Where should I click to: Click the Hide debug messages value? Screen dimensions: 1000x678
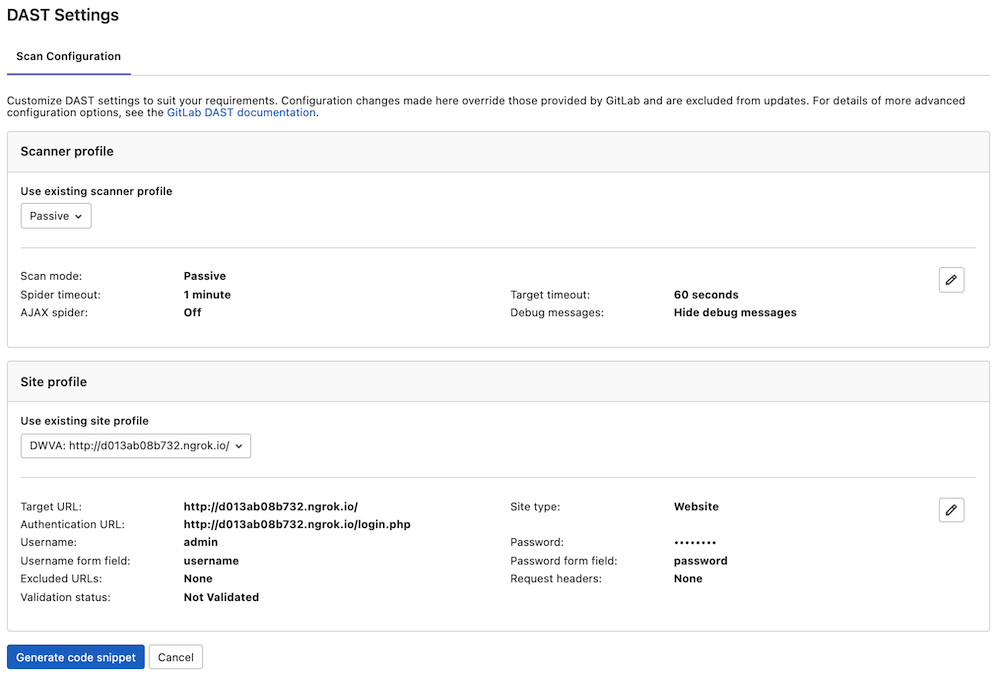(x=735, y=312)
